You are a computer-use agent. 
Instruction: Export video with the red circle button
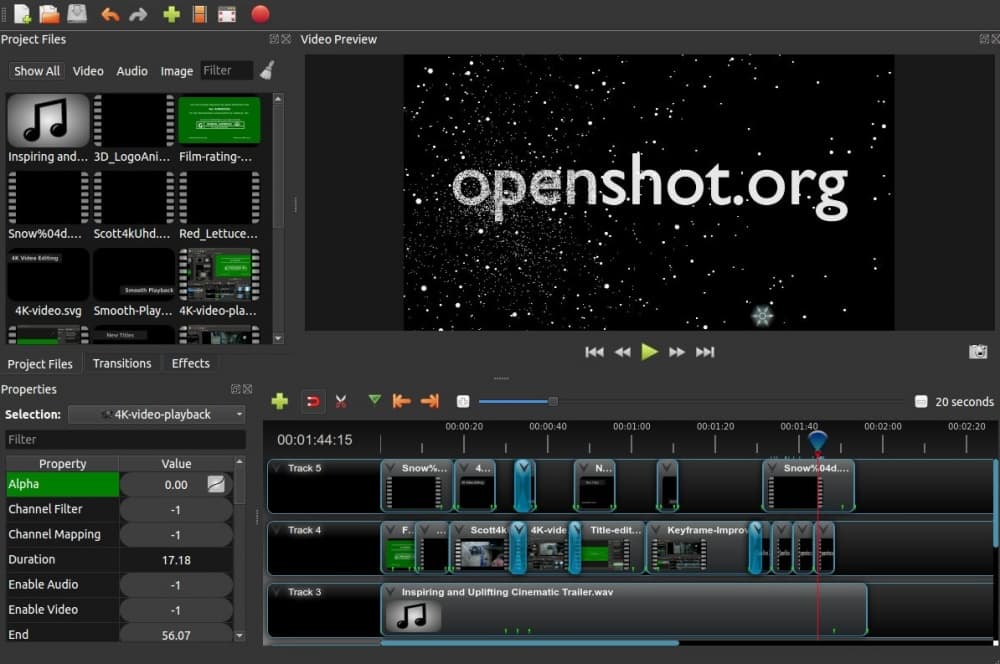[x=260, y=13]
